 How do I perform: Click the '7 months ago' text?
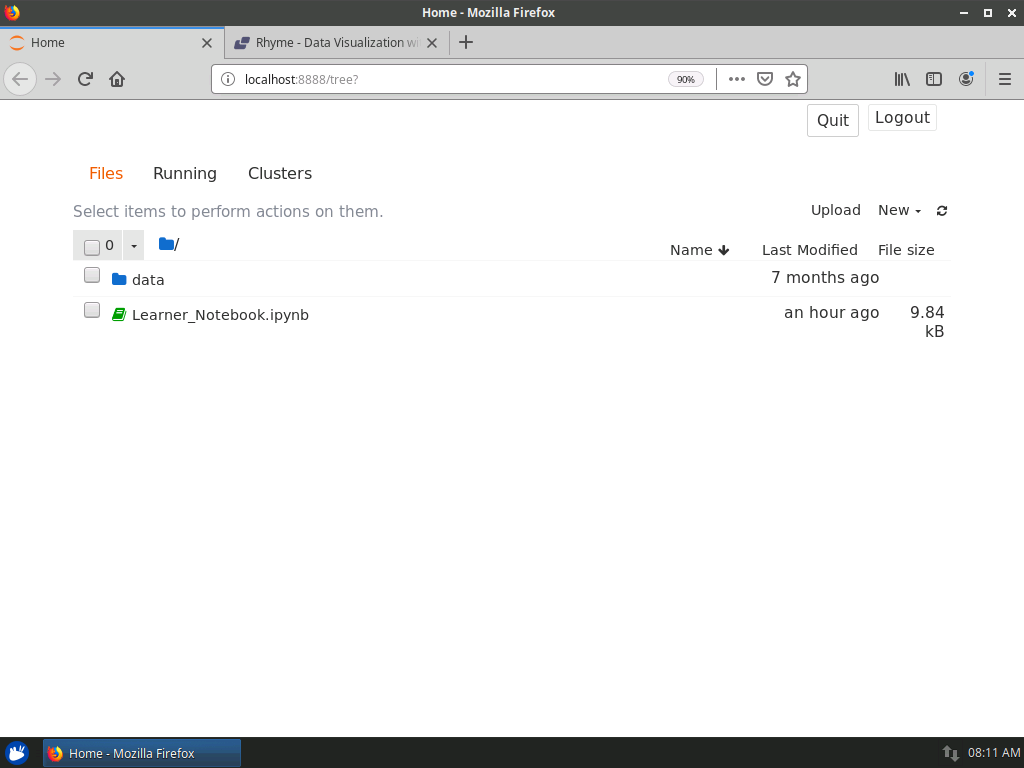point(825,278)
